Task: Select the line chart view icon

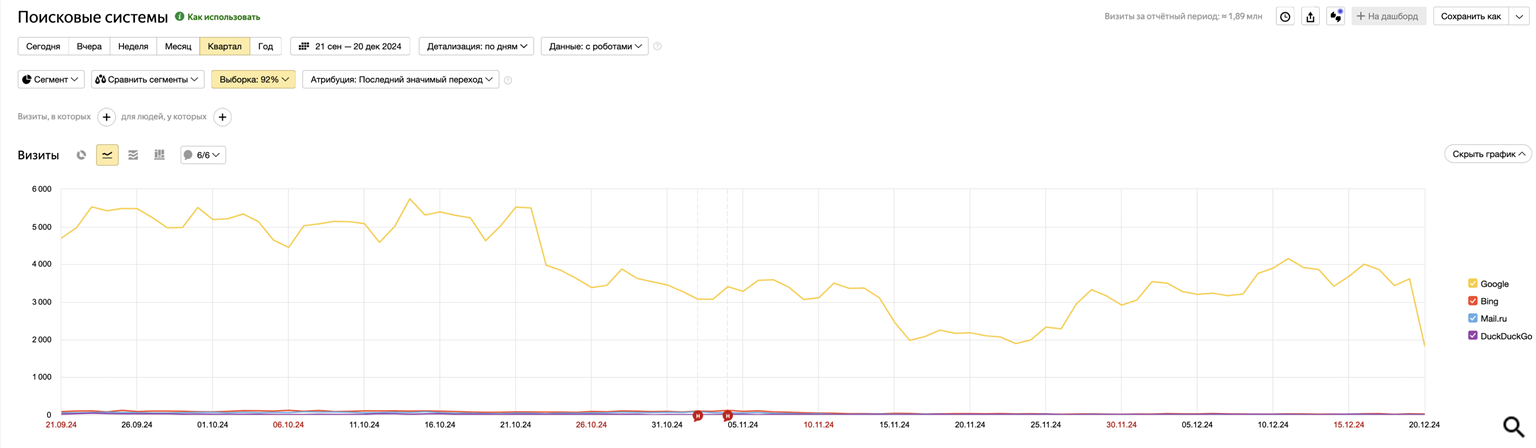Action: [107, 155]
